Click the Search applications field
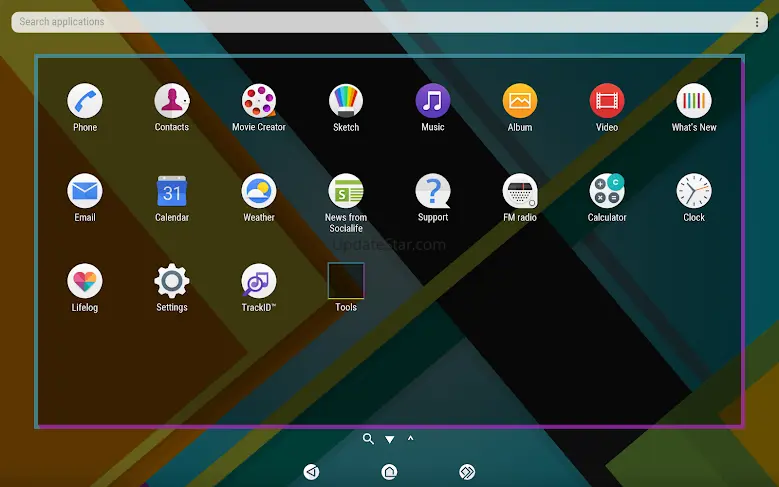This screenshot has height=487, width=779. tap(380, 22)
